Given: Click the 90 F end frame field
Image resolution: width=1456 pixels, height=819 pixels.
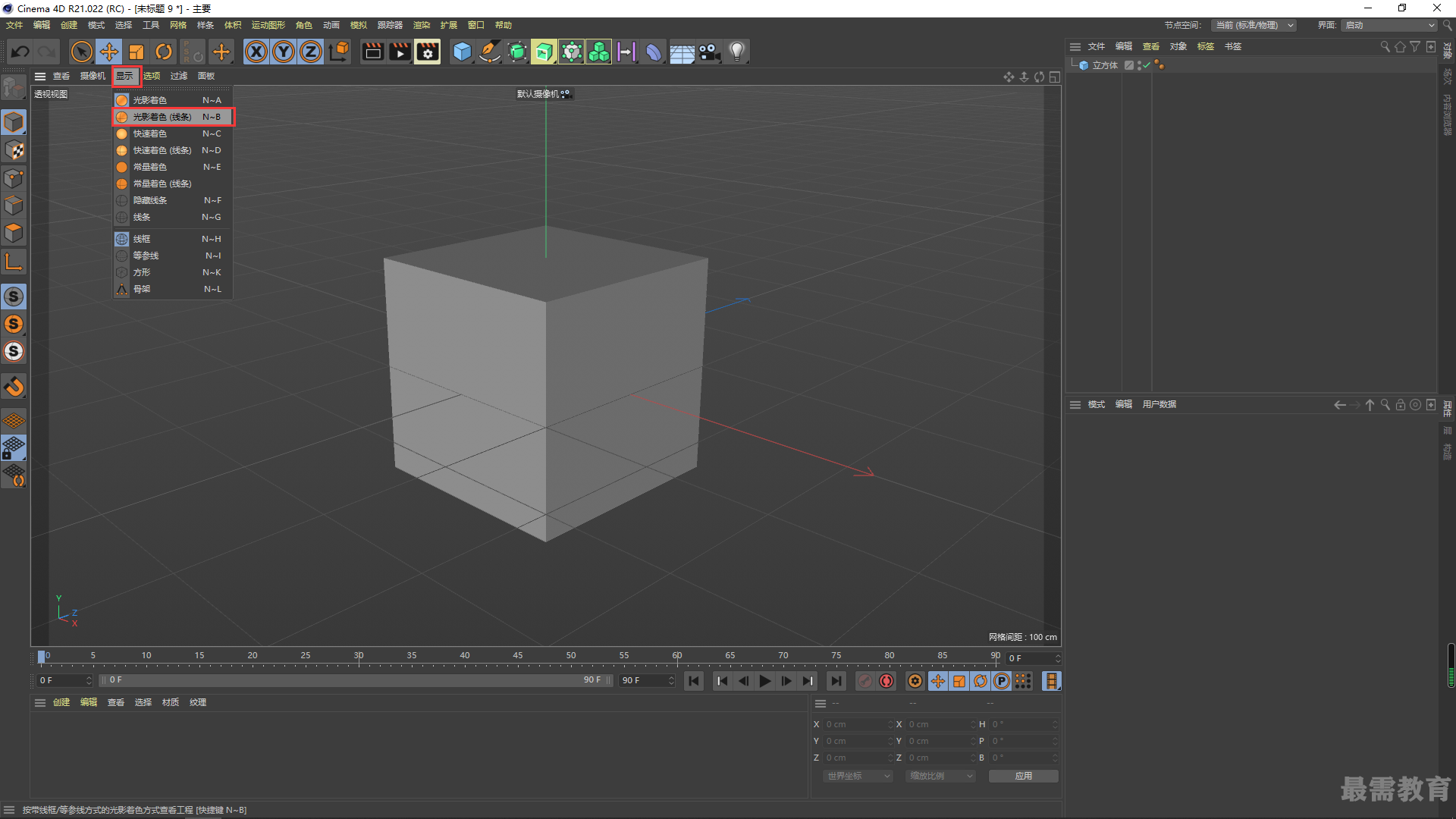Looking at the screenshot, I should [646, 681].
